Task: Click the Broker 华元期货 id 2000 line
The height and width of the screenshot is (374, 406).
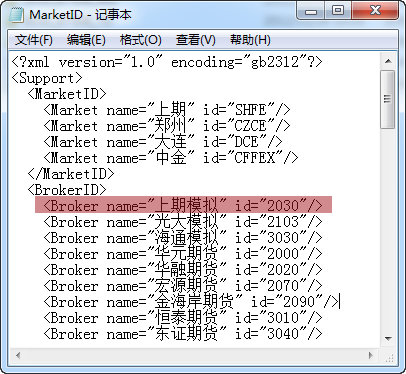Action: coord(183,254)
